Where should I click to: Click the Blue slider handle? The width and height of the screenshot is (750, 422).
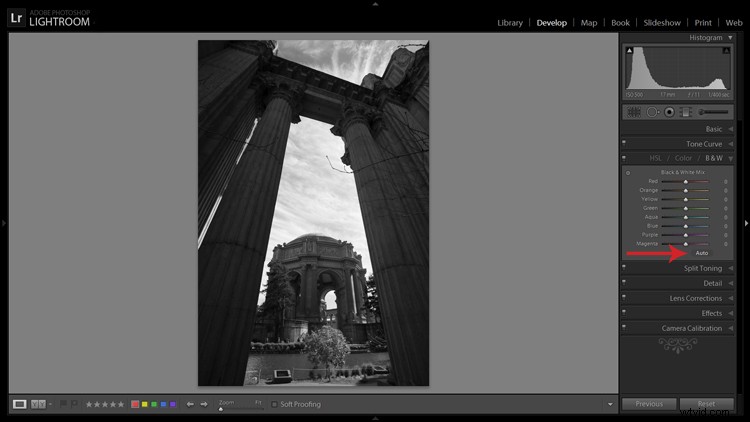click(x=685, y=226)
